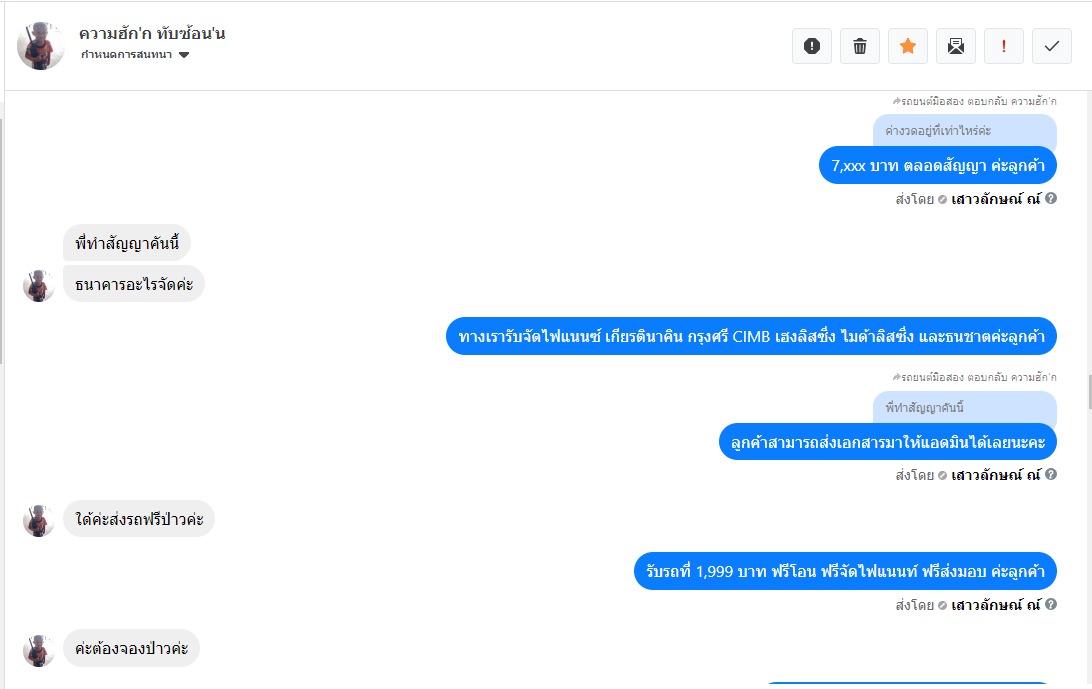Mark conversation unread with envelope icon
Image resolution: width=1092 pixels, height=689 pixels.
956,46
